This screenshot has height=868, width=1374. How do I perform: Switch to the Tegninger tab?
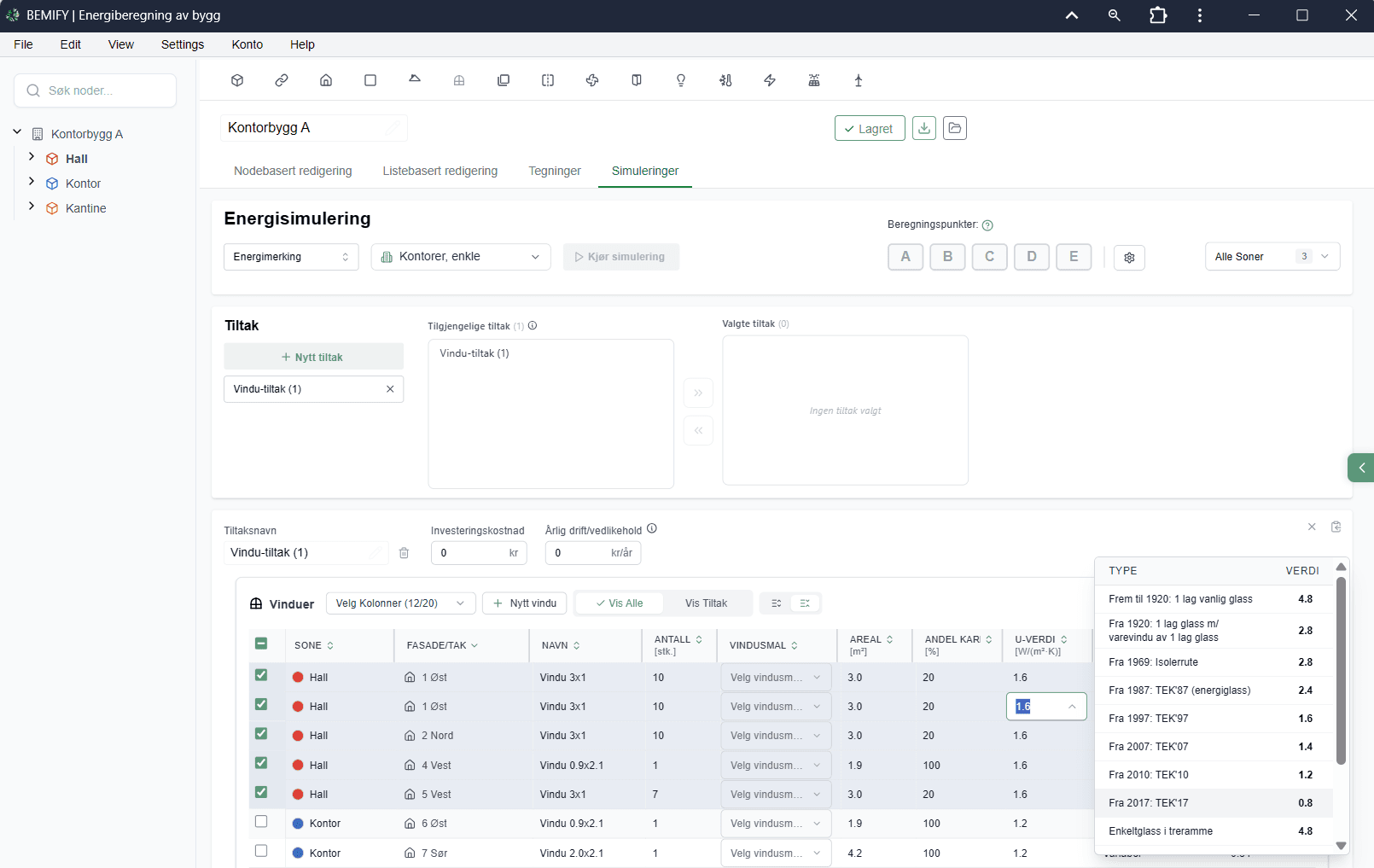555,171
